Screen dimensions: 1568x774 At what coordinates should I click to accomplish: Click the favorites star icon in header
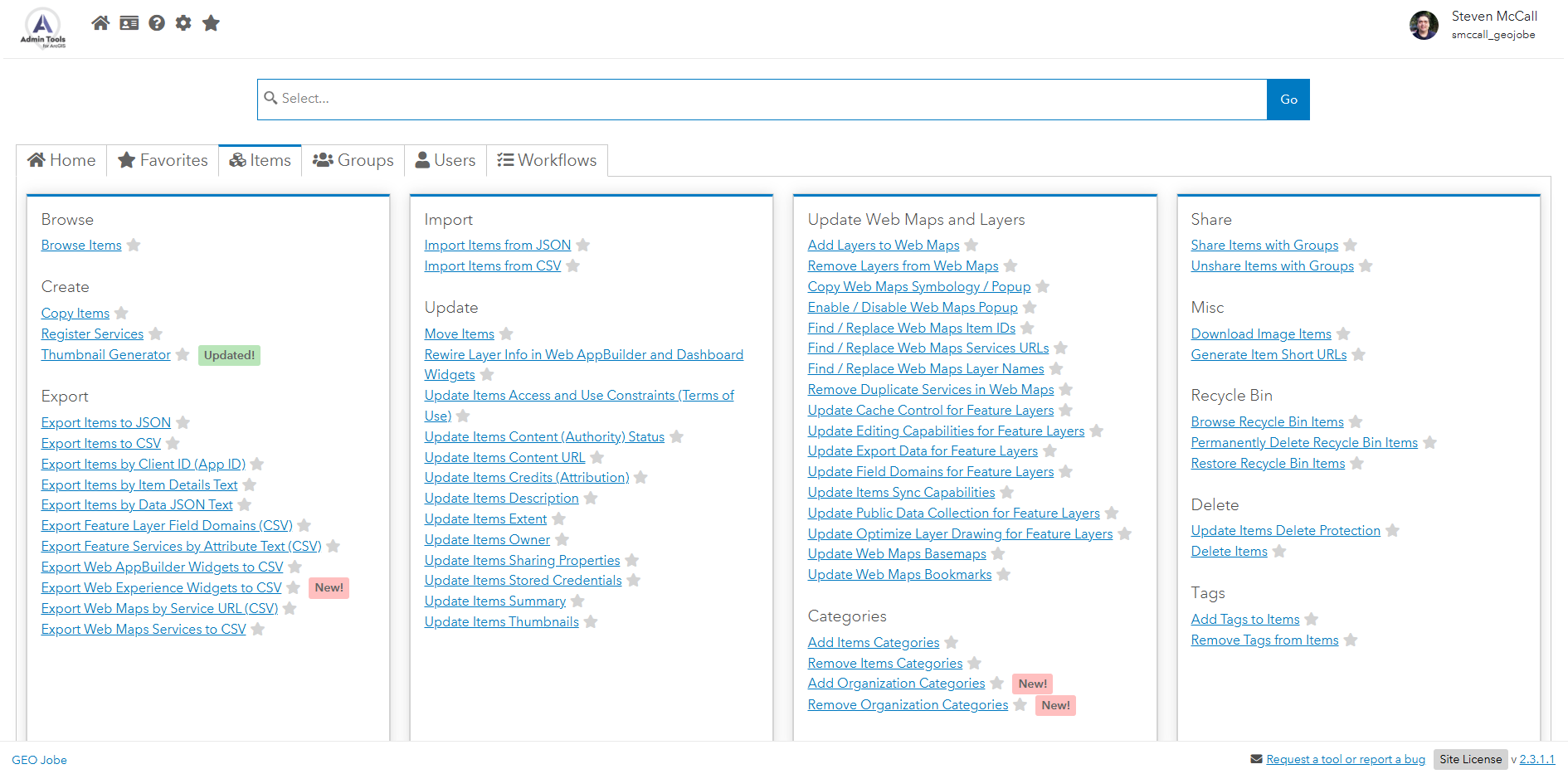pyautogui.click(x=211, y=23)
